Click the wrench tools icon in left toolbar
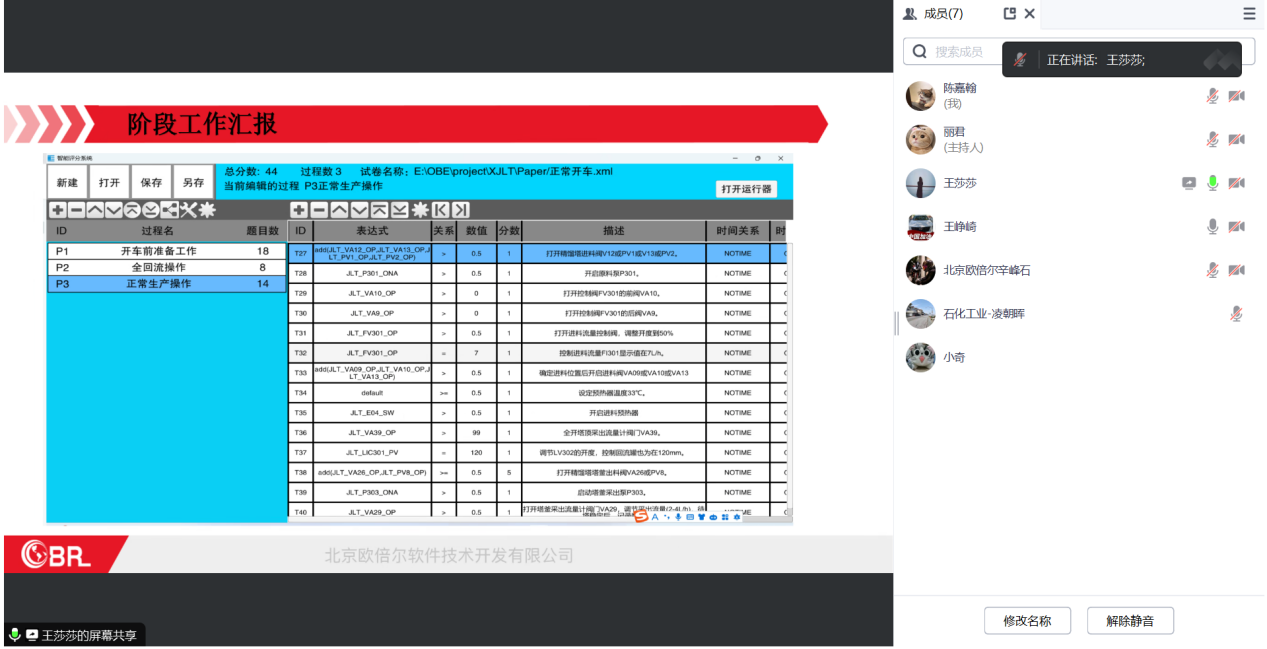The width and height of the screenshot is (1267, 649). pos(188,210)
